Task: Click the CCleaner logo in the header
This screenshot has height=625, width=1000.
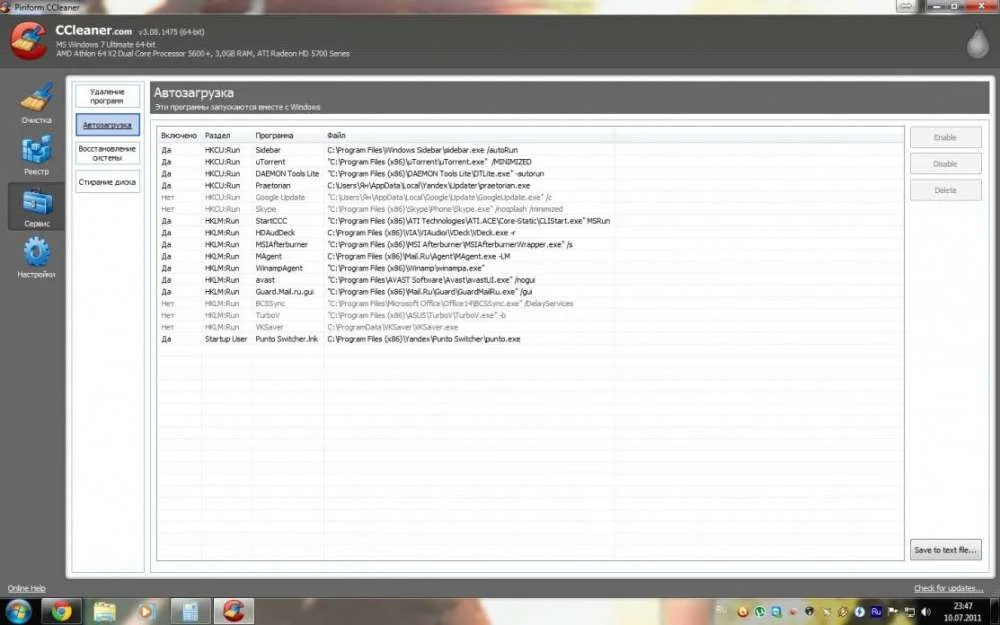Action: click(x=28, y=40)
